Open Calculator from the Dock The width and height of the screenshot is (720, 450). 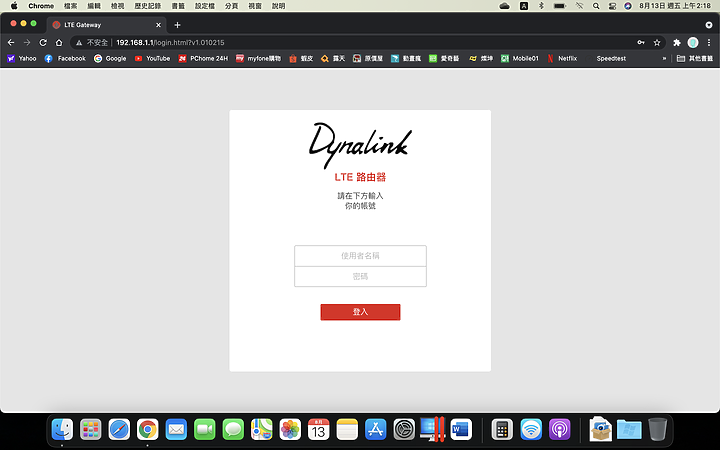tap(502, 430)
